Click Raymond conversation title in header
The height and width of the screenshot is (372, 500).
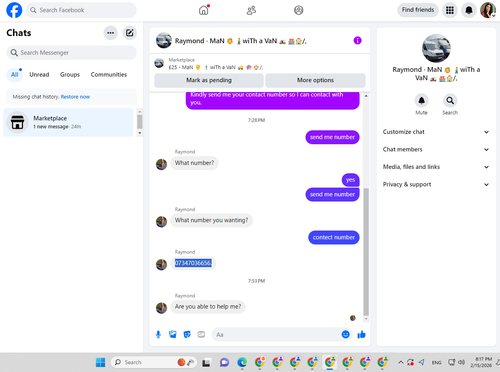[x=240, y=41]
